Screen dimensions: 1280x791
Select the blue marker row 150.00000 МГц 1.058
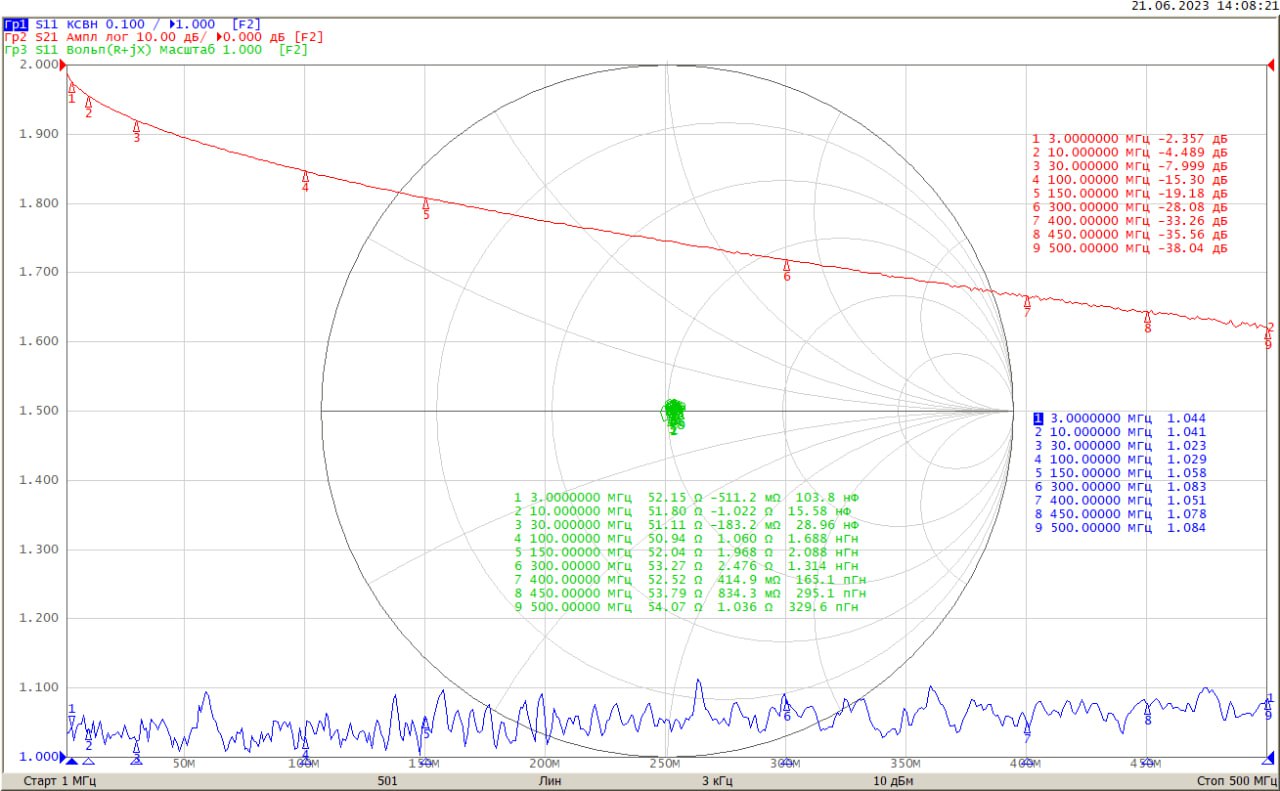[x=1120, y=473]
